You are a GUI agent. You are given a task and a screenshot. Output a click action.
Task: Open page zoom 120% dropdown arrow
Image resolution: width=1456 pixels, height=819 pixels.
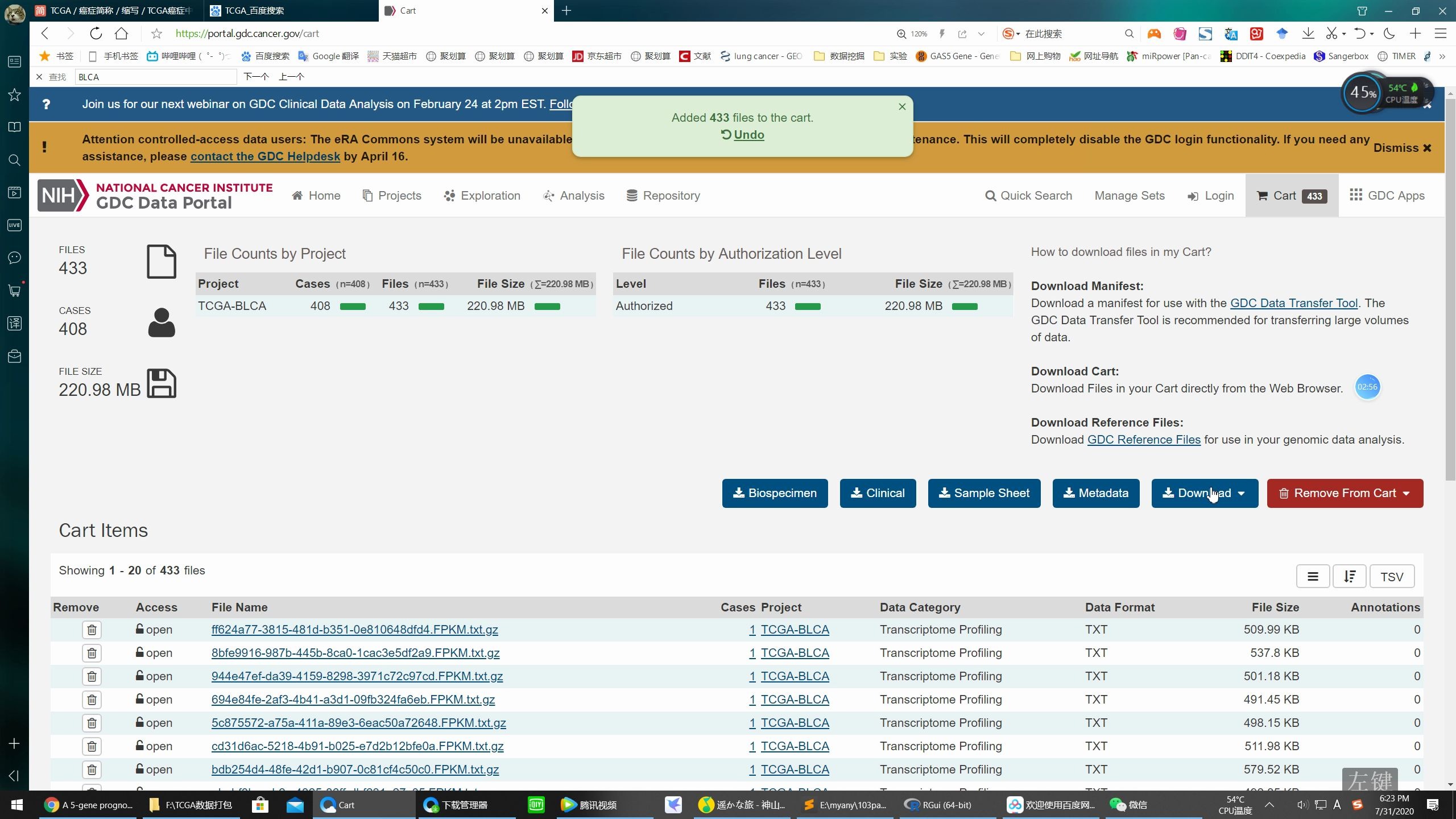981,34
